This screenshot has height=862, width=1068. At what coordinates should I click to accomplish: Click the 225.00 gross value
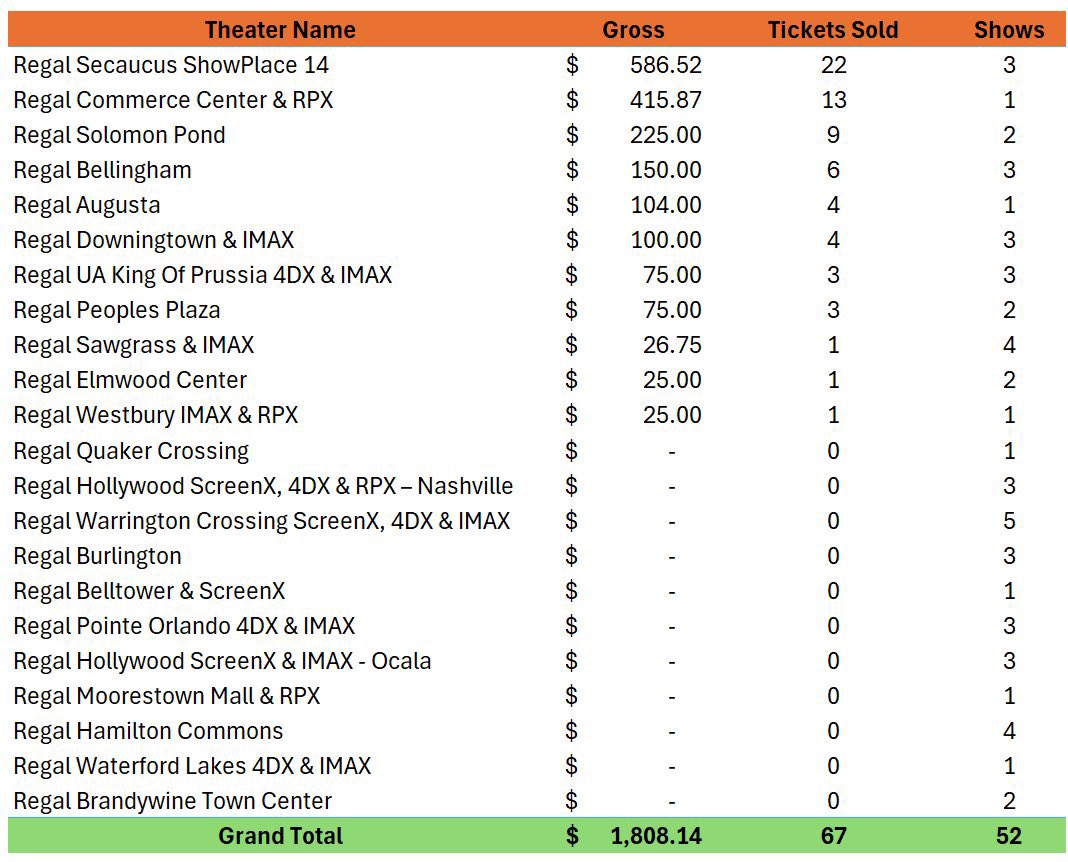click(x=665, y=135)
